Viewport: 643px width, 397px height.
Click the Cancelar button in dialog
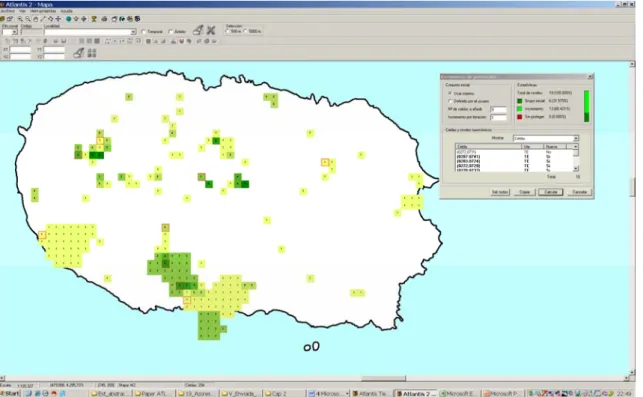click(580, 192)
